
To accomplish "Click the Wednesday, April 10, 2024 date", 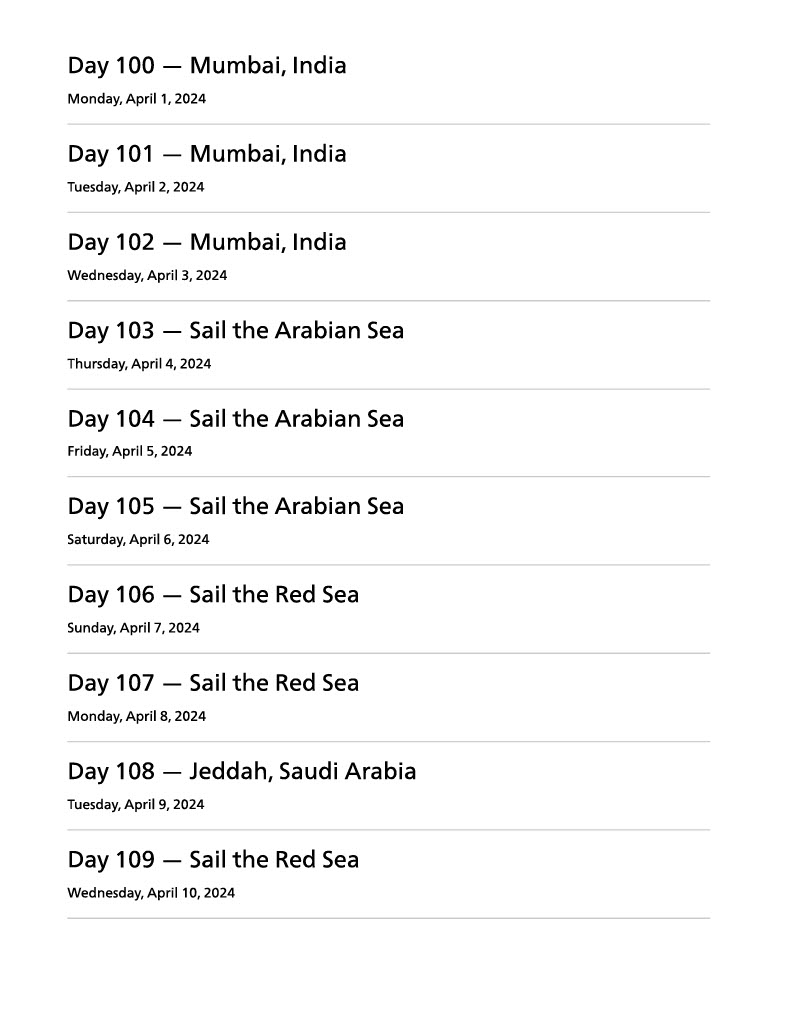I will tap(151, 893).
